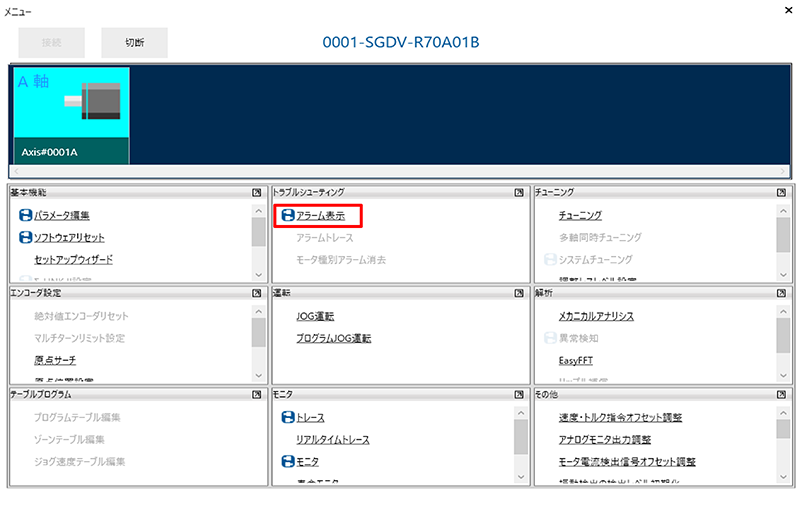Click the icon beside ソフトウェアリセット
The width and height of the screenshot is (802, 513).
tap(25, 237)
